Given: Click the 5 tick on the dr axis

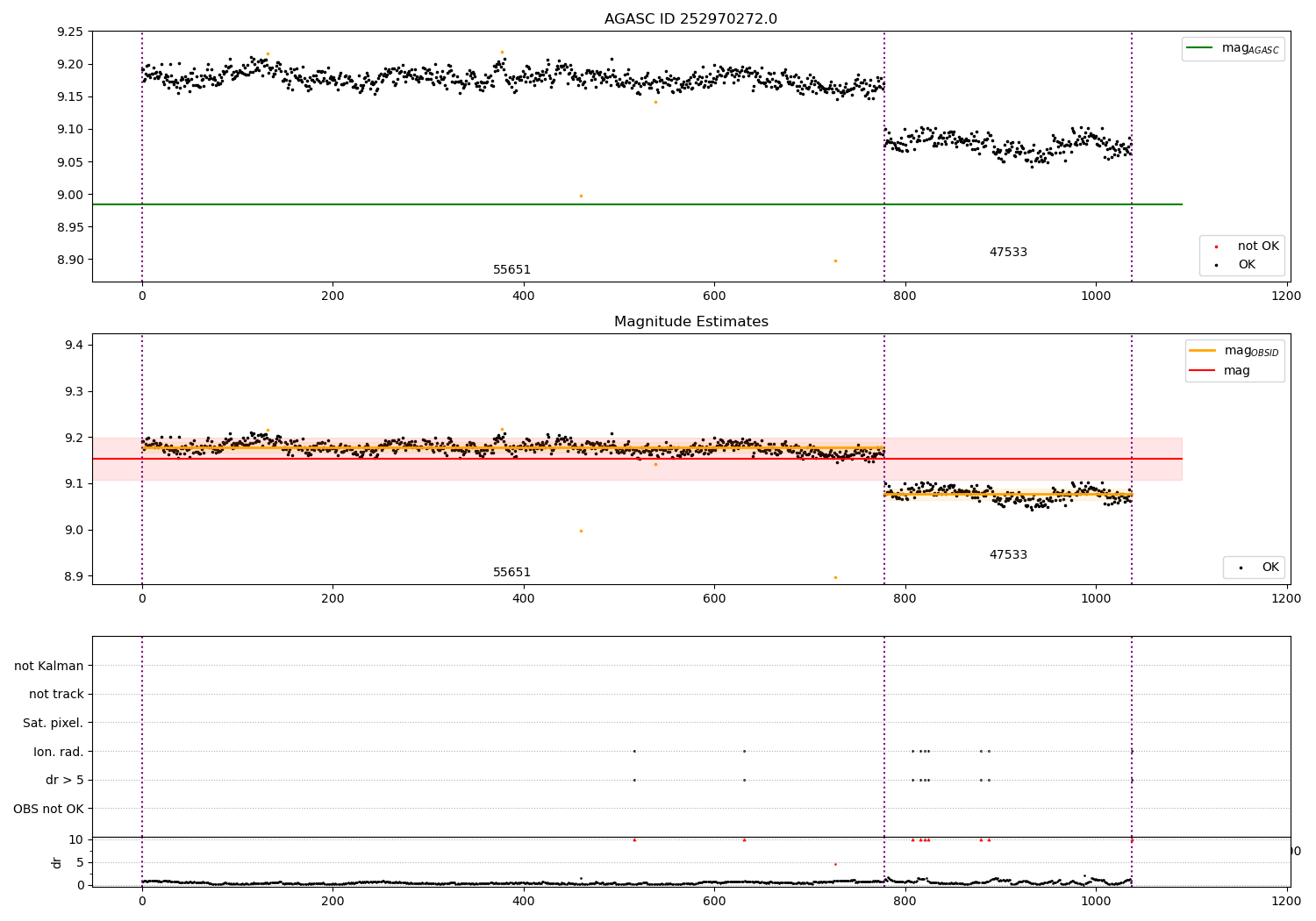Looking at the screenshot, I should coord(80,862).
